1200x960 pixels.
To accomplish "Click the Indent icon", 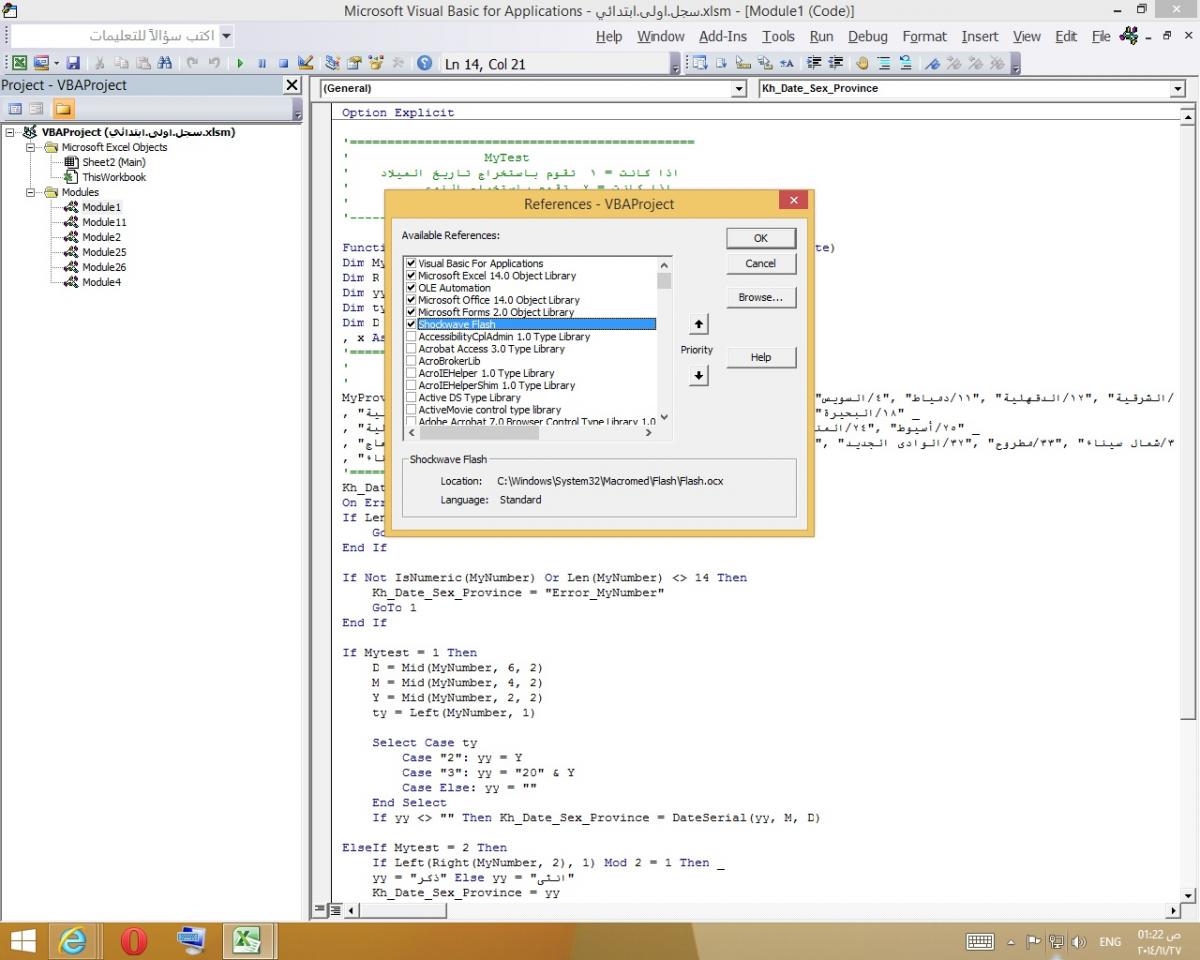I will (x=813, y=63).
